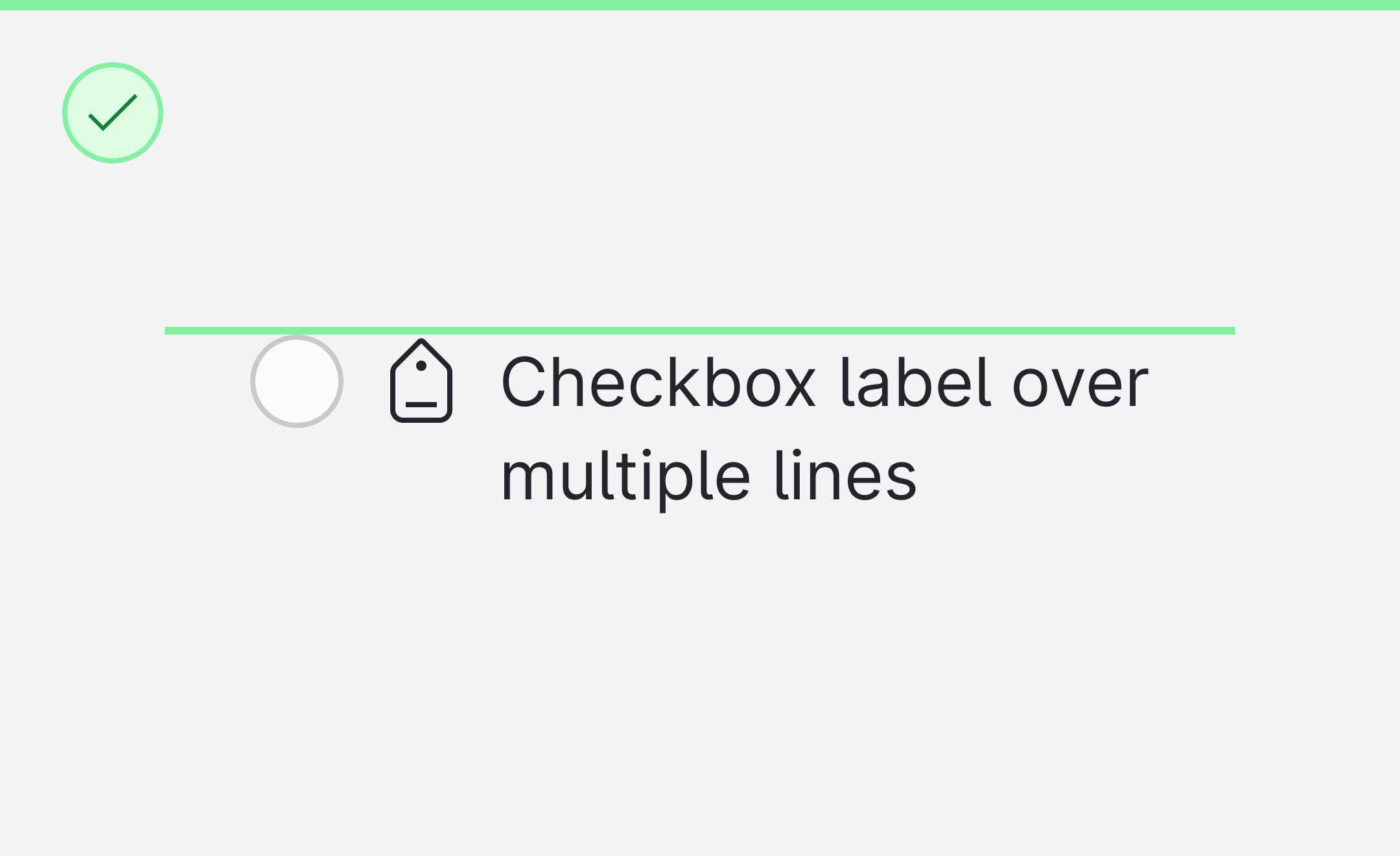The width and height of the screenshot is (1400, 856).
Task: Click the green bar along the top edge
Action: [x=700, y=5]
